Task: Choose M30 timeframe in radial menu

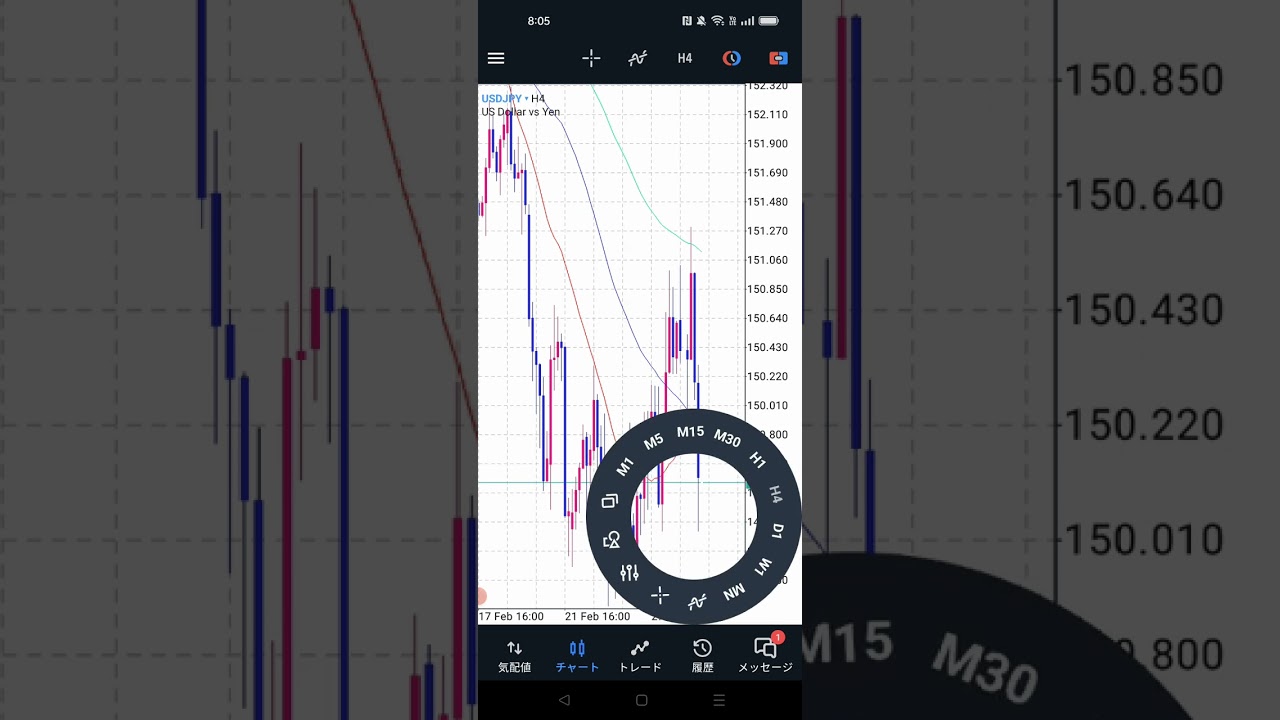Action: (x=727, y=440)
